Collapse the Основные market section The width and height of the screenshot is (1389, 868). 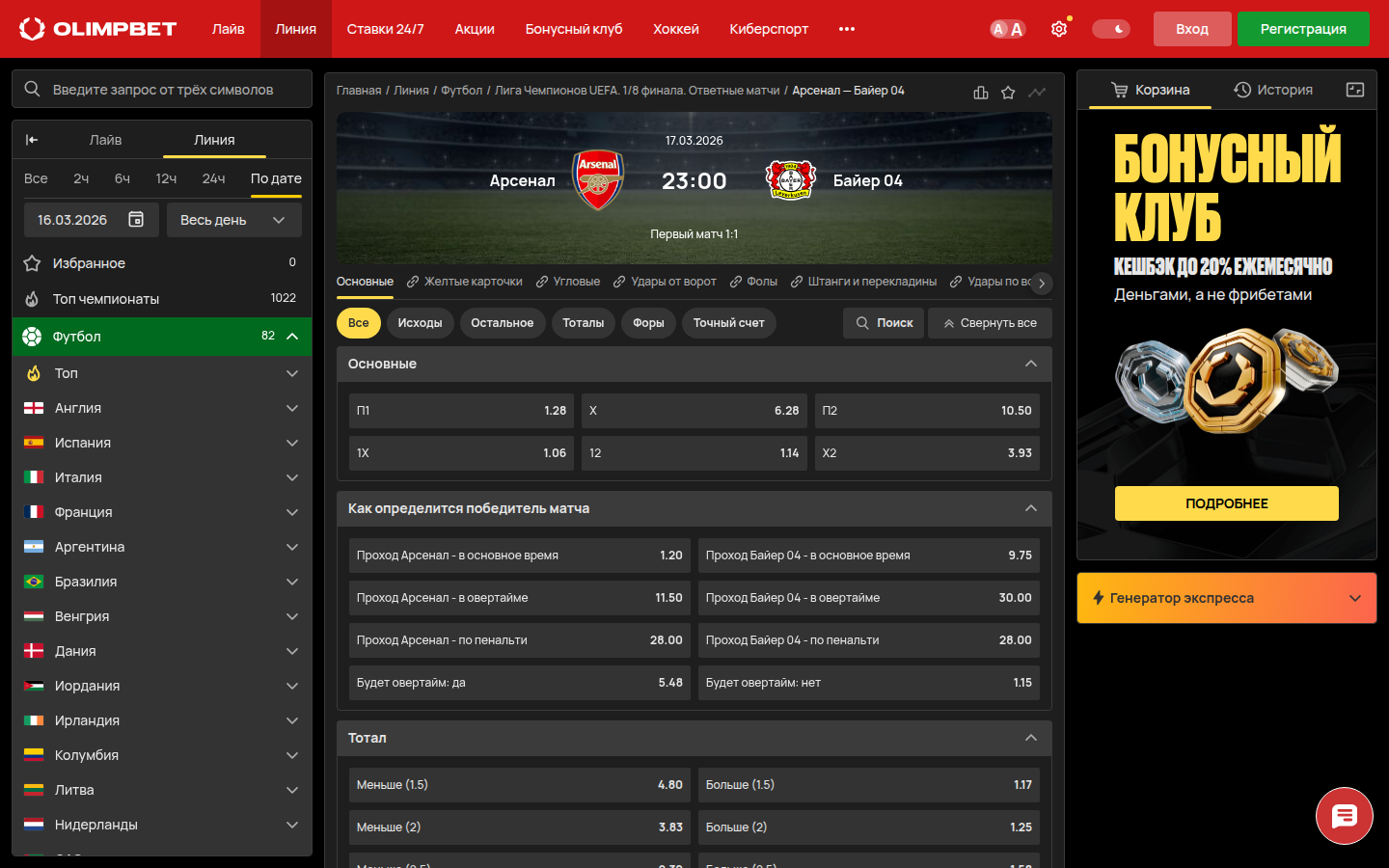(1031, 364)
